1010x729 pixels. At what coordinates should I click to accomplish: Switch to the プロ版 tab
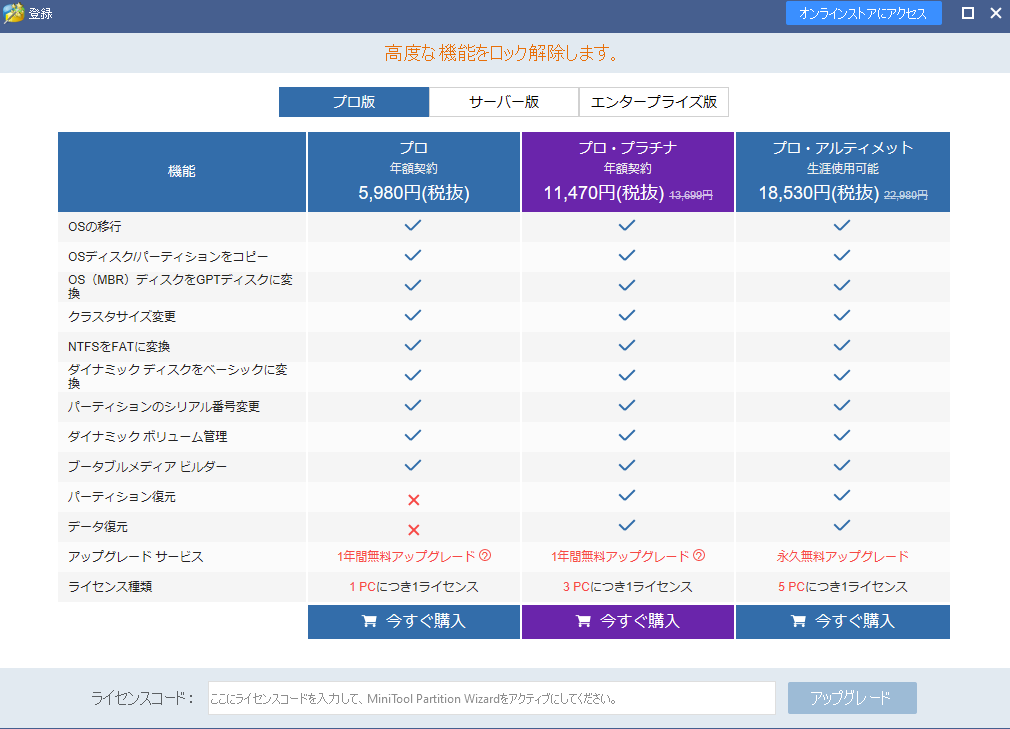coord(354,102)
